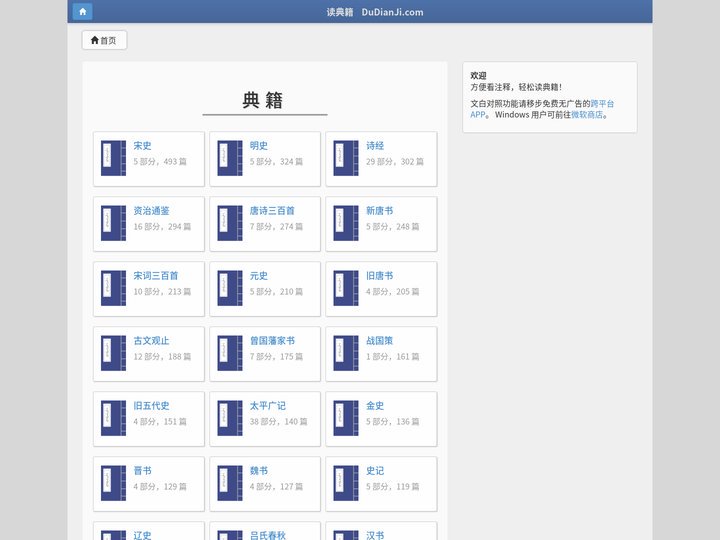Open the 旧唐书 title link
Image resolution: width=720 pixels, height=540 pixels.
pos(379,276)
